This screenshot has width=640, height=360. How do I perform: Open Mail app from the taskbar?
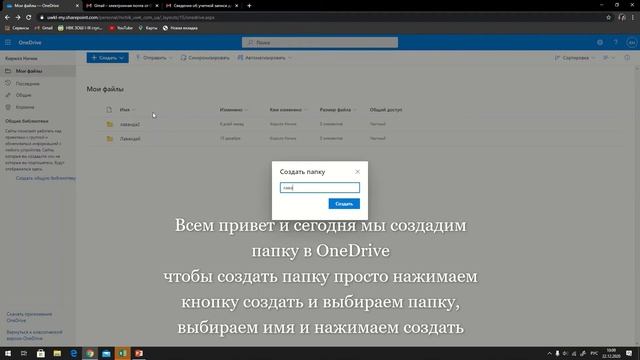point(106,353)
